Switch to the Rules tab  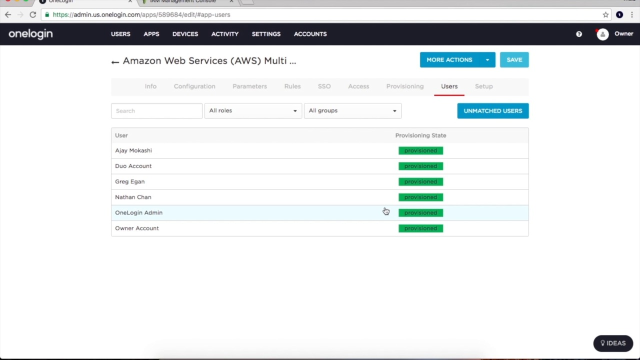(x=292, y=87)
